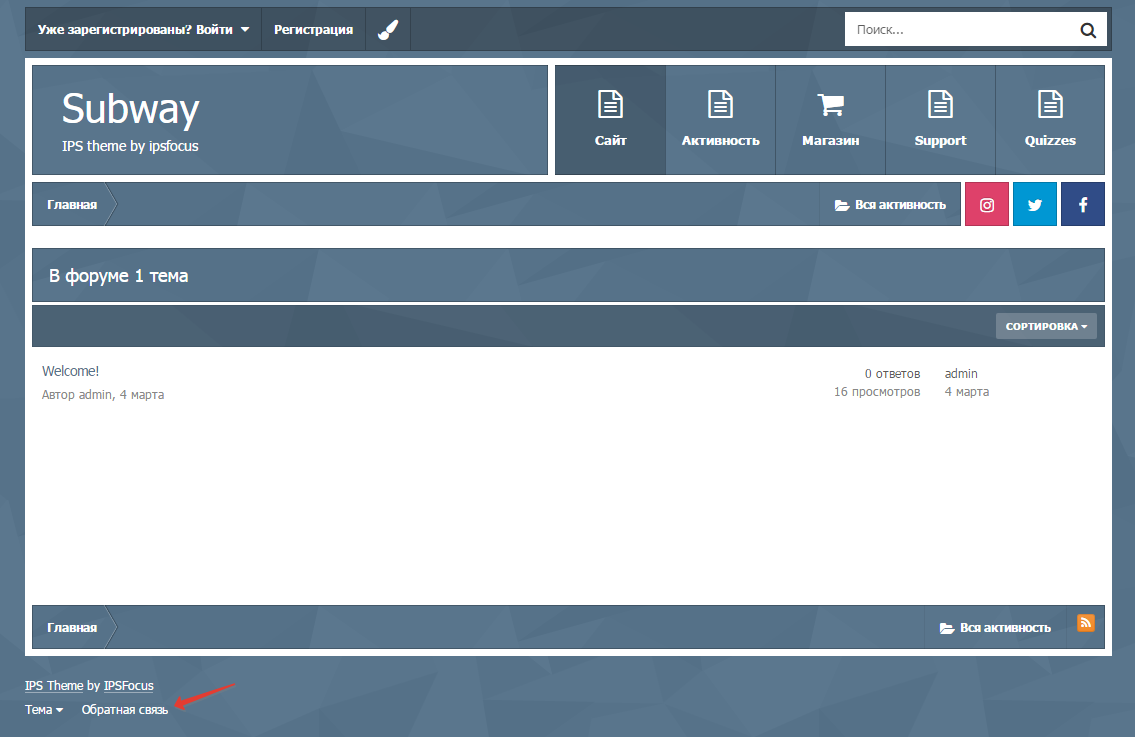Click the orange RSS feed icon
This screenshot has height=737, width=1135.
coord(1086,623)
